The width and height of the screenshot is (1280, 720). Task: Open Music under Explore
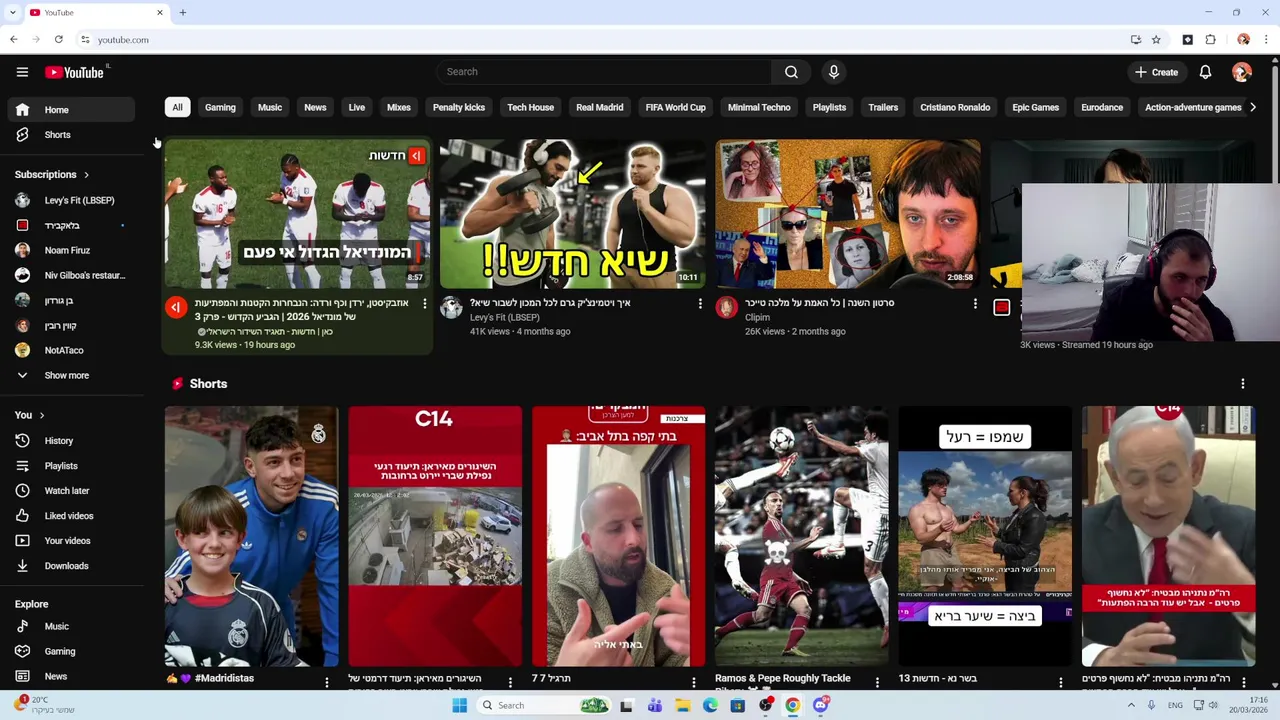click(70, 627)
